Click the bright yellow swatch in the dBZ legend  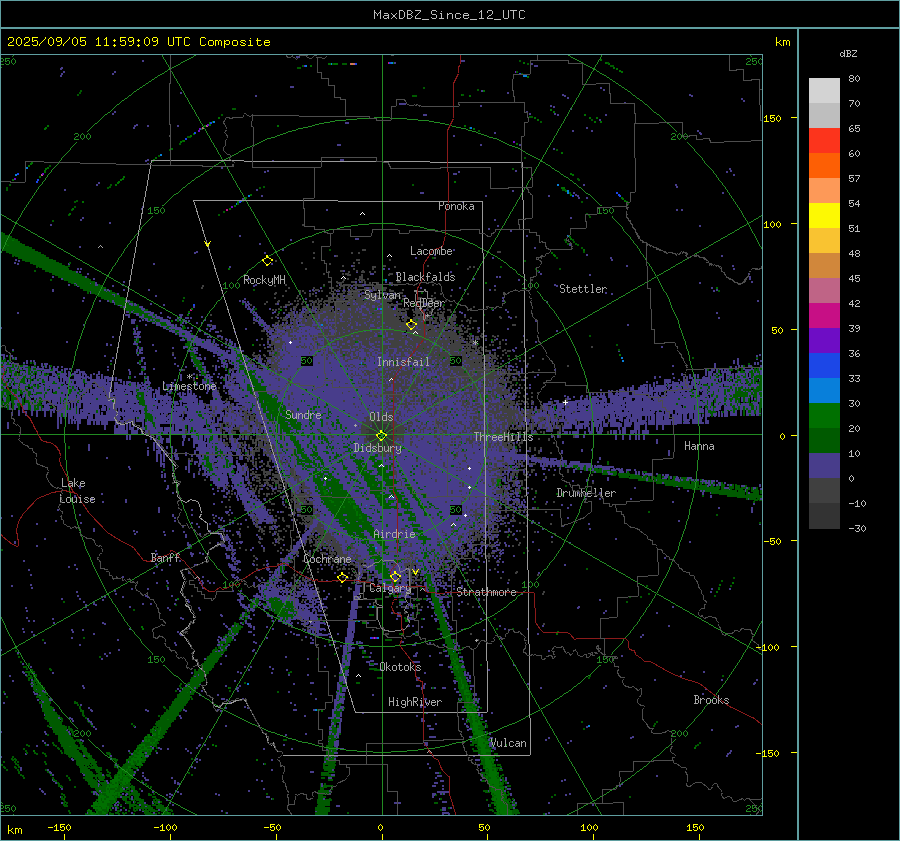[824, 215]
